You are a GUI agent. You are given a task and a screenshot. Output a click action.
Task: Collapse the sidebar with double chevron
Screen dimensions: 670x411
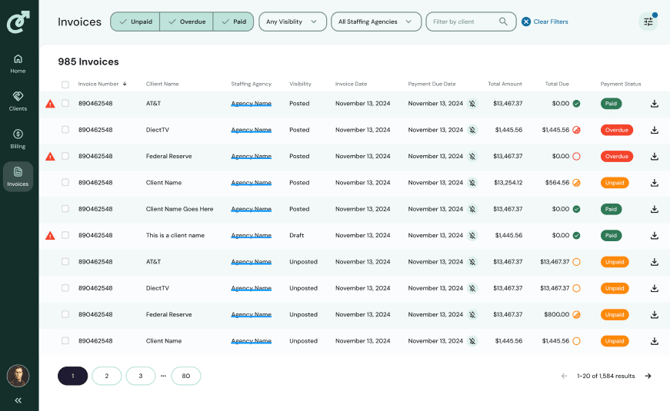pyautogui.click(x=18, y=400)
